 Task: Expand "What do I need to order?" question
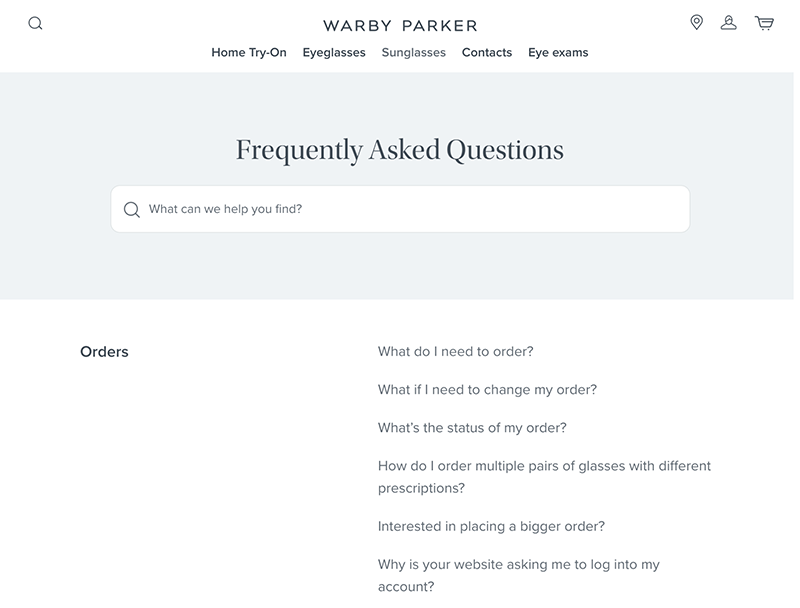click(x=455, y=352)
